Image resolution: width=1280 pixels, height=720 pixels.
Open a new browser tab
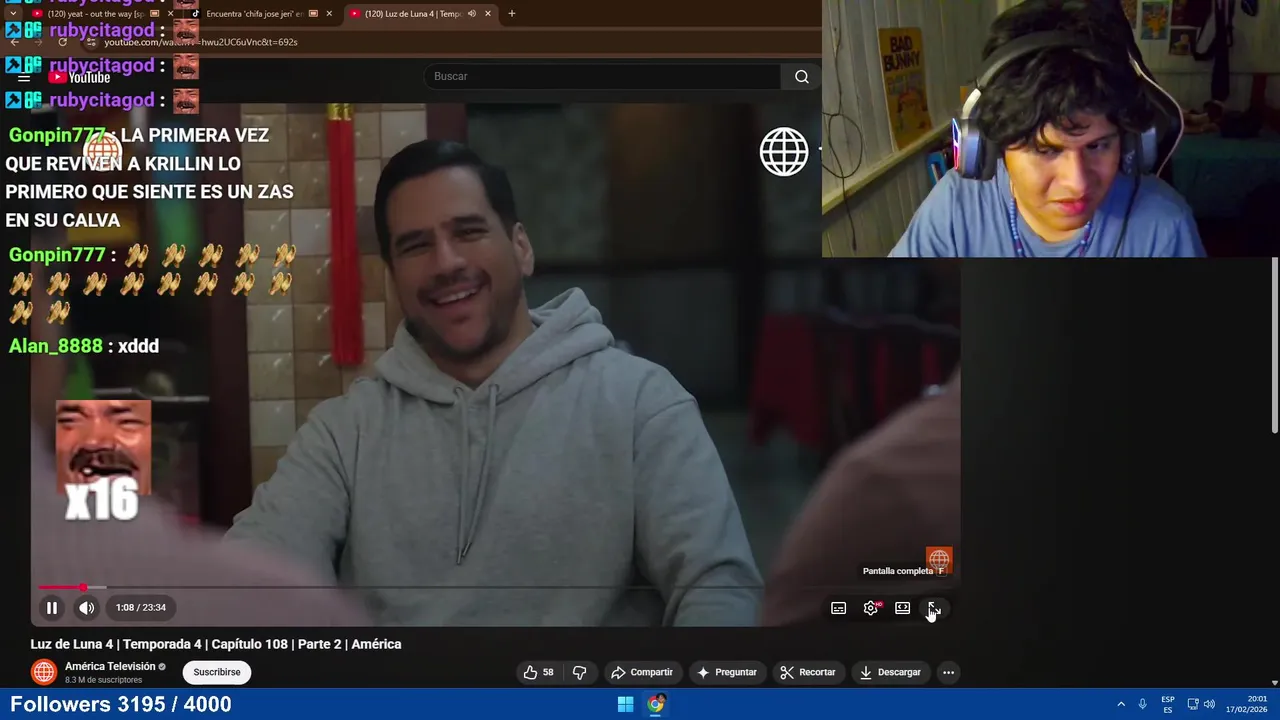click(512, 14)
